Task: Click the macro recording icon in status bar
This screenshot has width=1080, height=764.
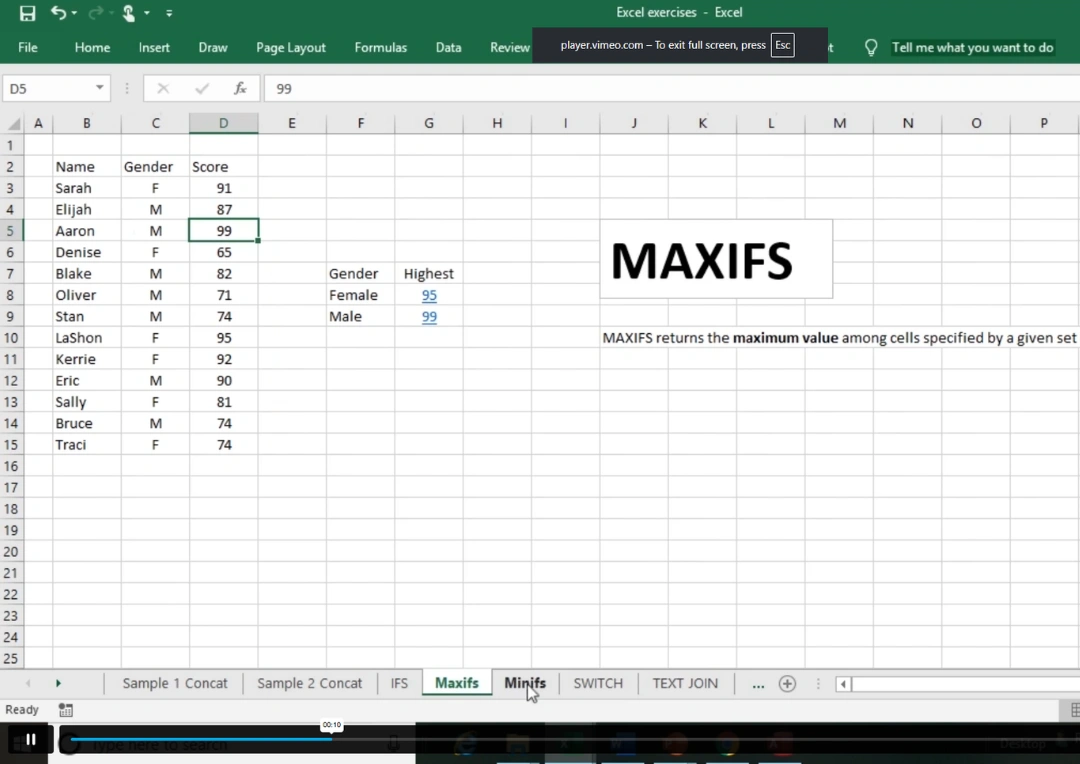Action: tap(66, 710)
